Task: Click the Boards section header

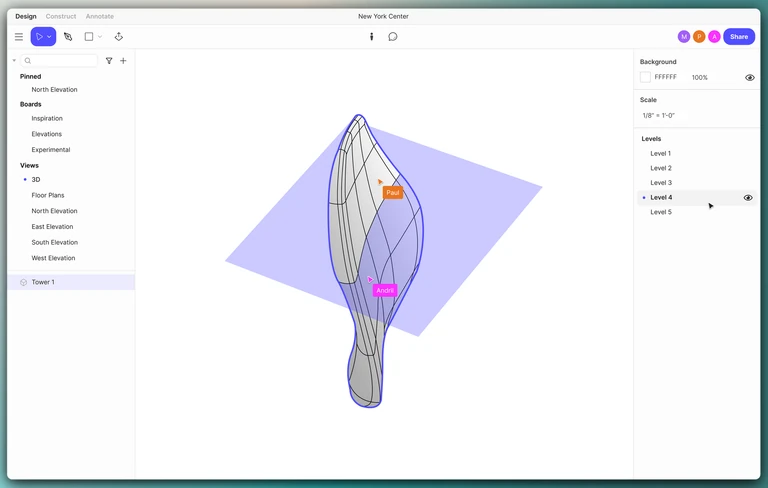Action: pos(30,104)
